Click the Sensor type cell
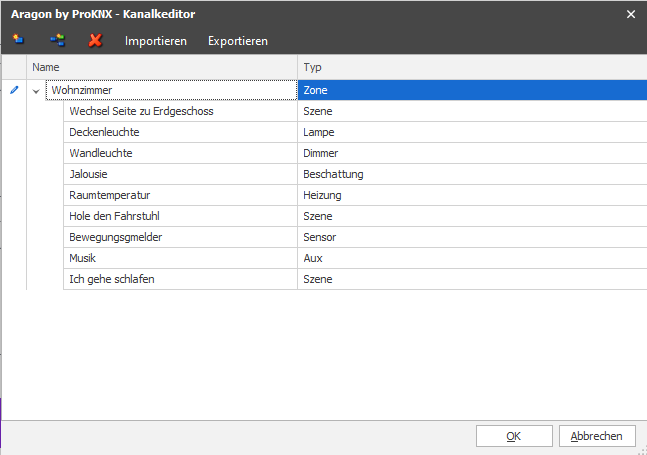Image resolution: width=647 pixels, height=455 pixels. (472, 237)
